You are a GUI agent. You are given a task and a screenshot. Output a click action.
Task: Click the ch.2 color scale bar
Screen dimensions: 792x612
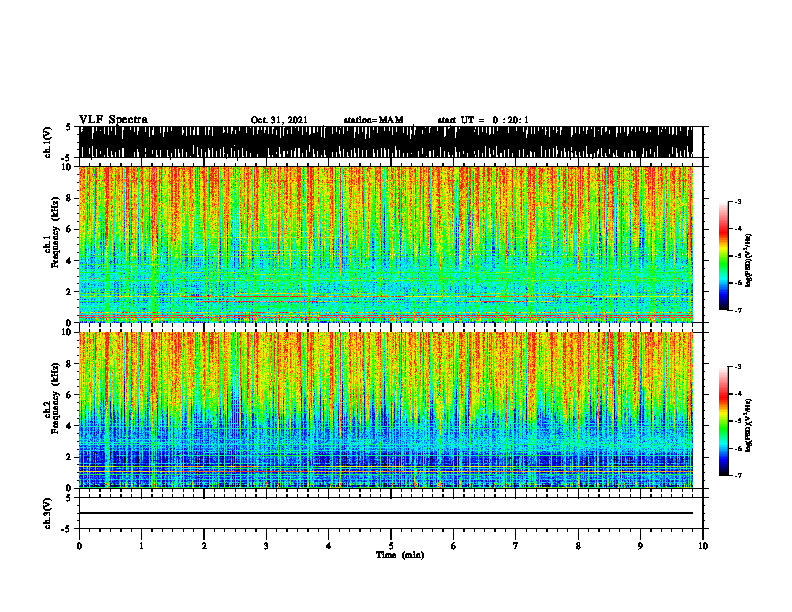coord(723,421)
